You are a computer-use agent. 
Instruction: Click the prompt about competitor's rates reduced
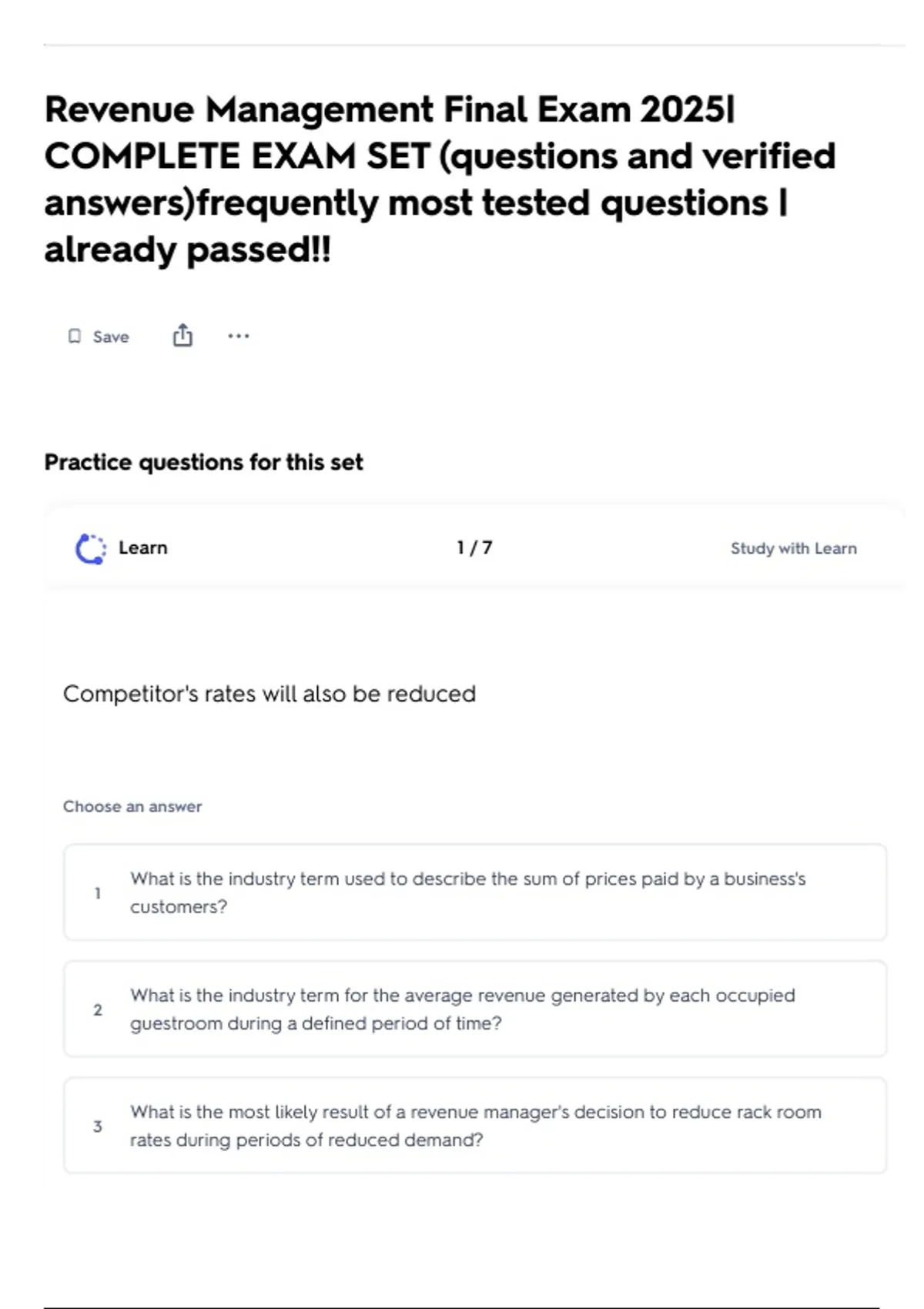pos(269,694)
